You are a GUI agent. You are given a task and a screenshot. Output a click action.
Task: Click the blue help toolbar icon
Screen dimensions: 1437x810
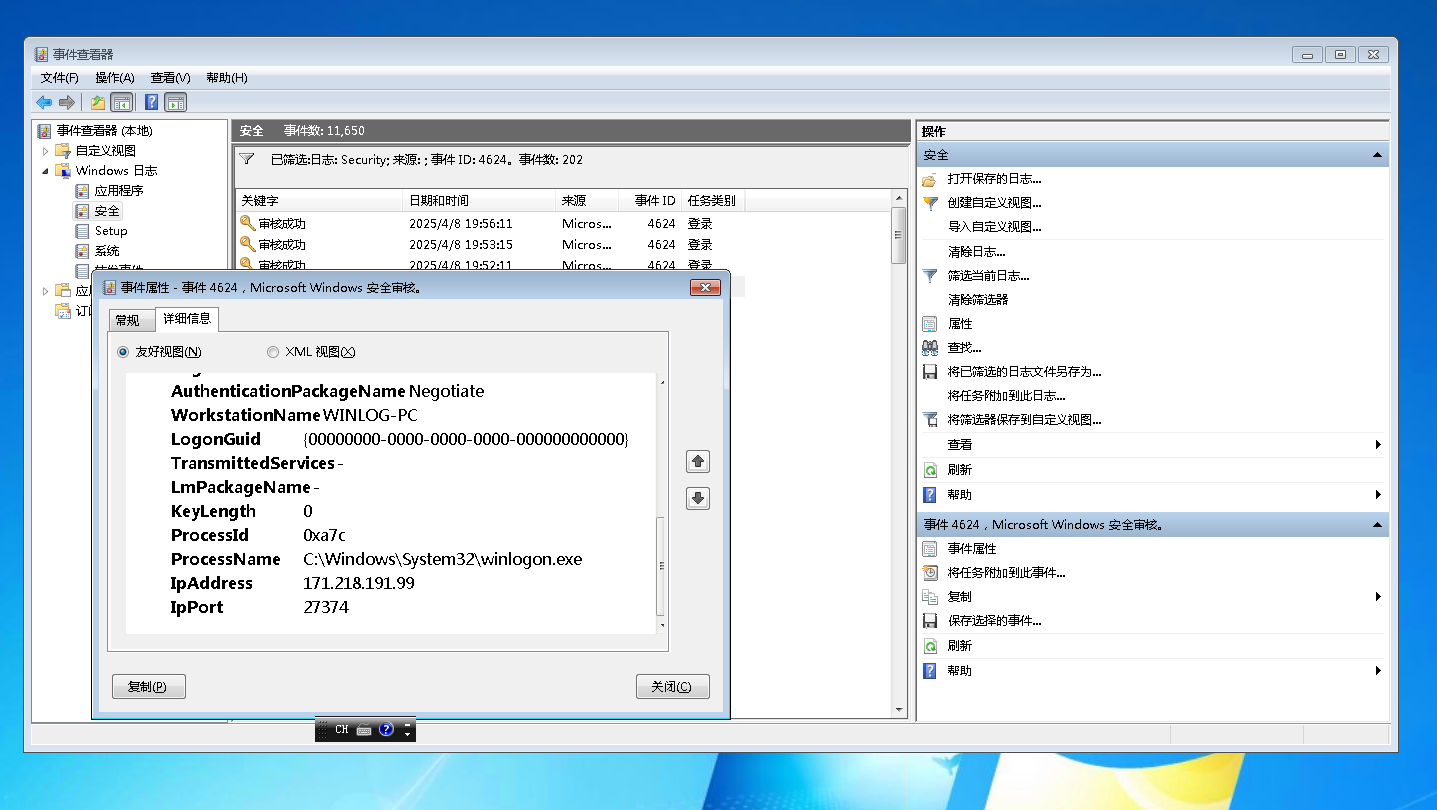click(151, 102)
